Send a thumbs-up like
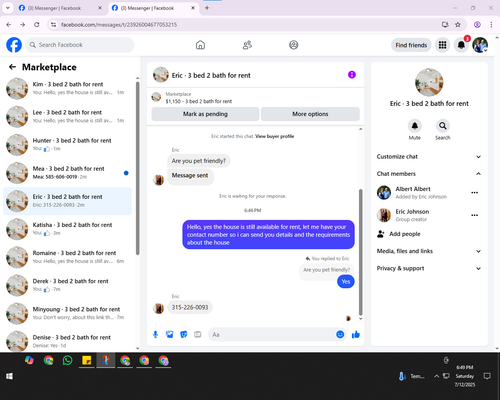The width and height of the screenshot is (500, 400). click(356, 334)
